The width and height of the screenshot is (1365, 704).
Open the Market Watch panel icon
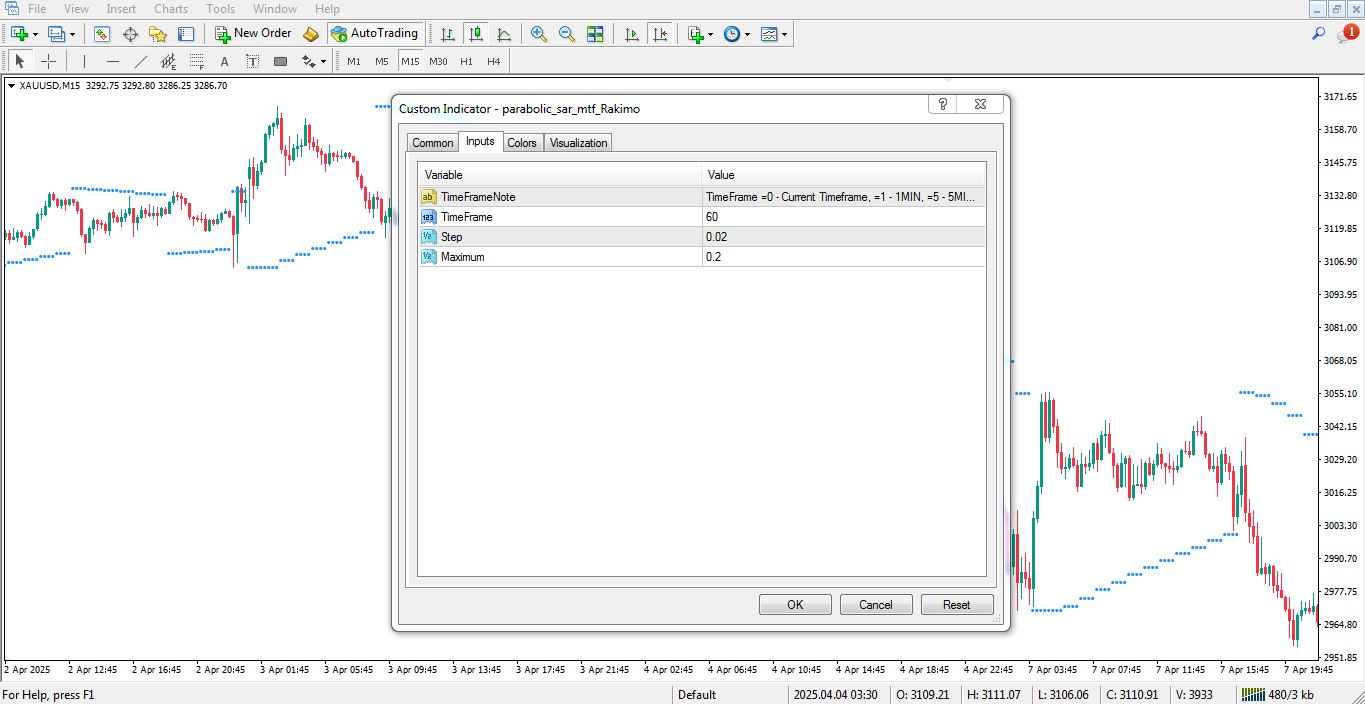click(x=102, y=34)
